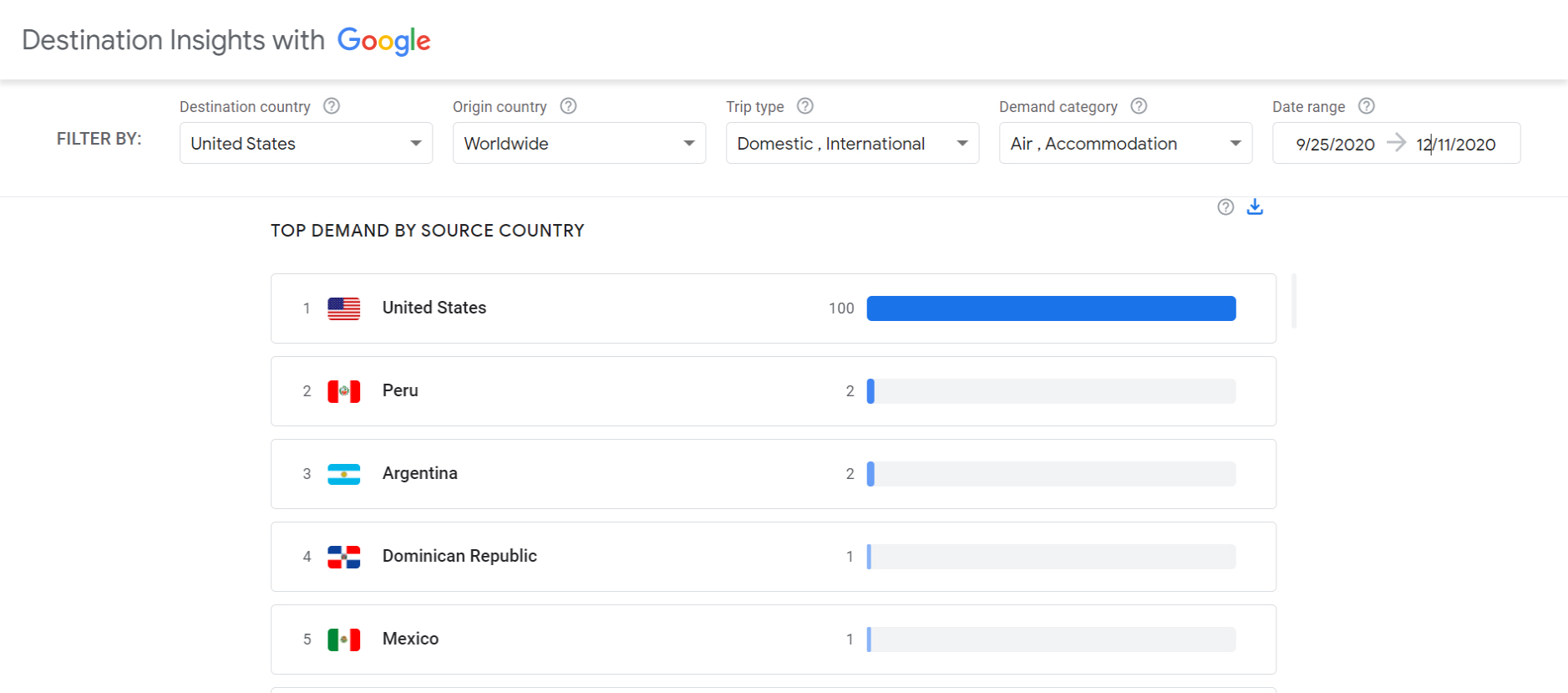Download the top demand chart data
This screenshot has height=693, width=1568.
1255,206
